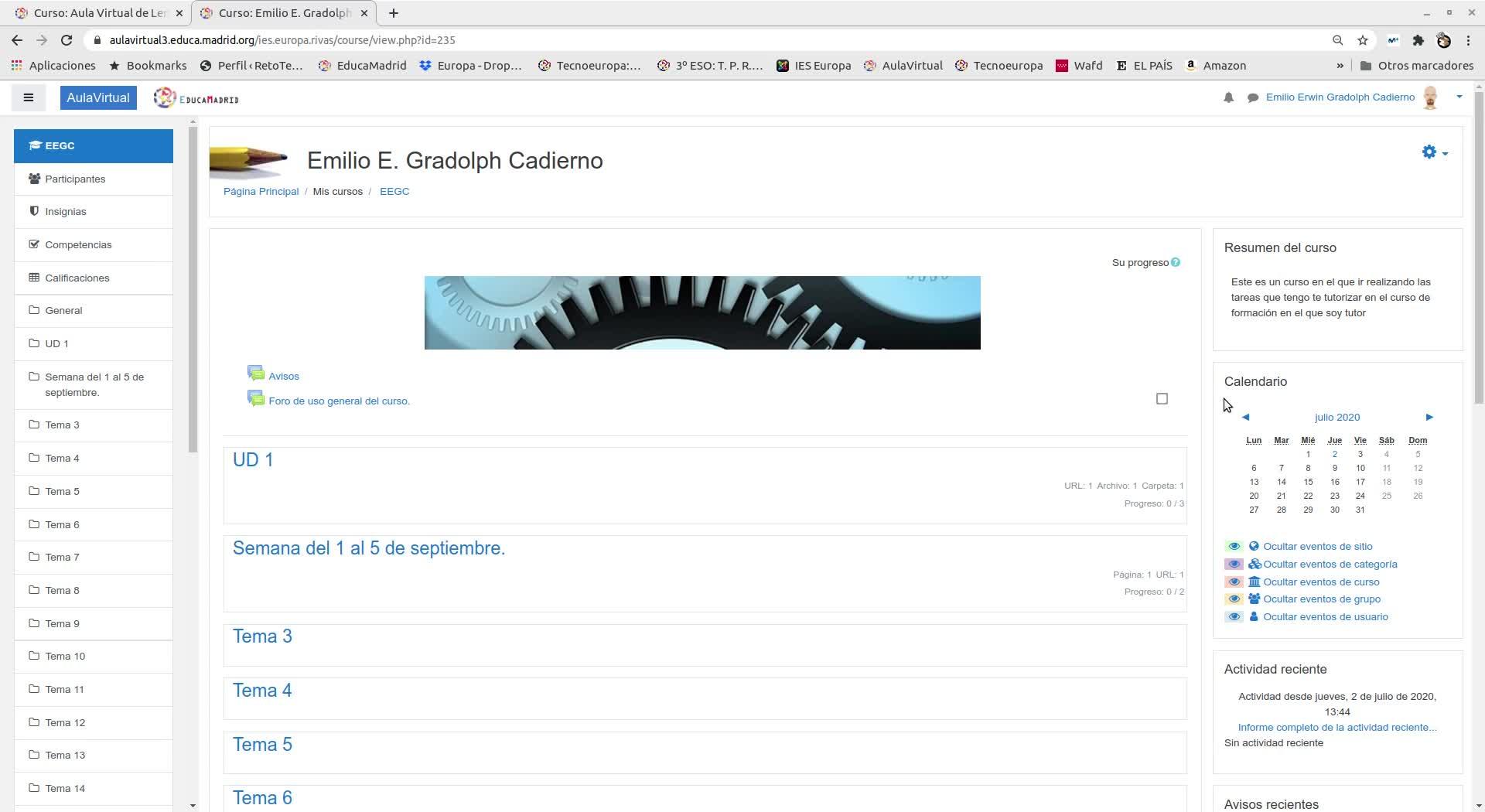Viewport: 1485px width, 812px height.
Task: Click the Foro de uso general forum icon
Action: [x=256, y=399]
